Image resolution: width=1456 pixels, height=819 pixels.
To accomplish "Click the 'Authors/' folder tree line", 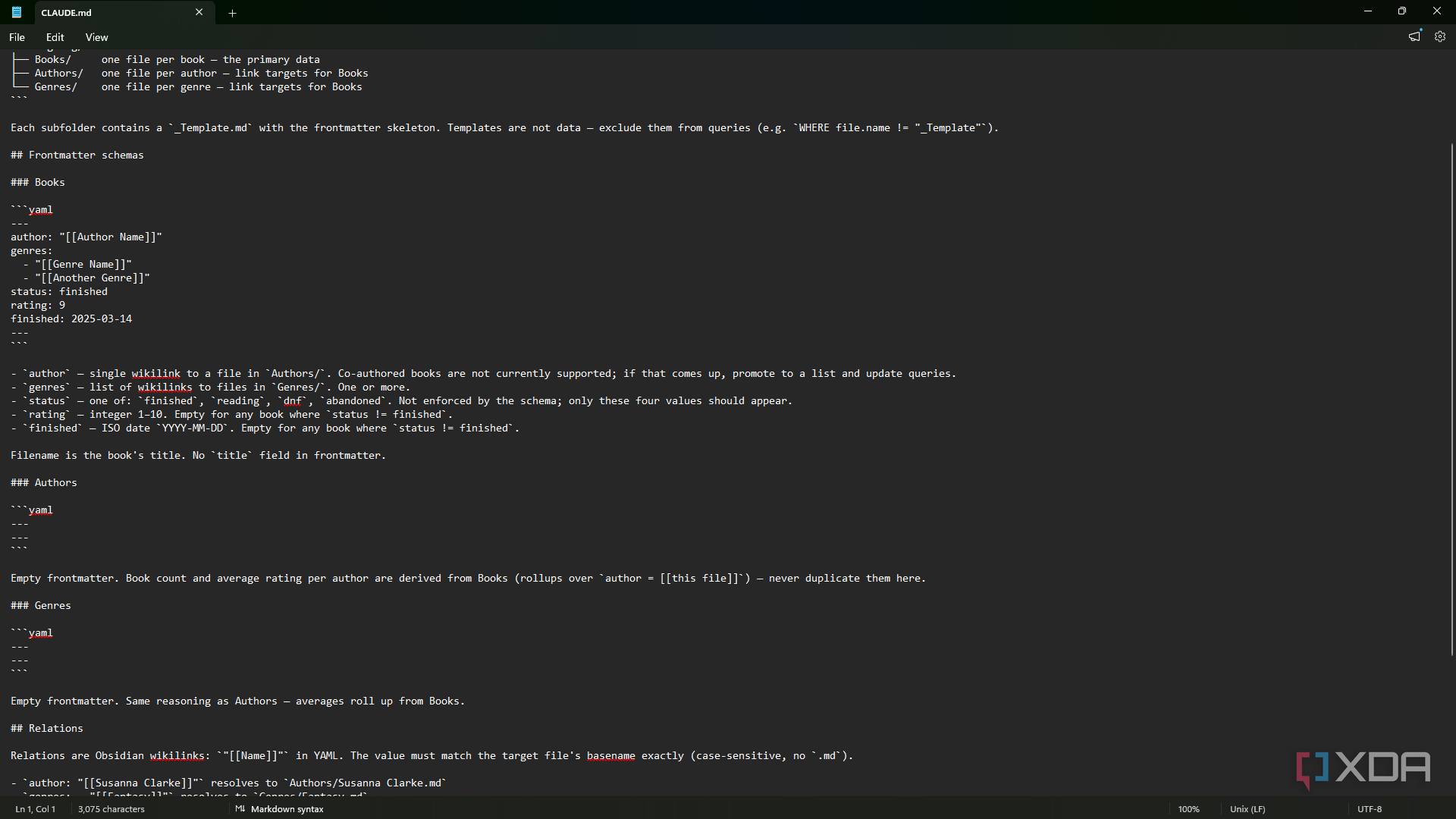I will pyautogui.click(x=190, y=73).
